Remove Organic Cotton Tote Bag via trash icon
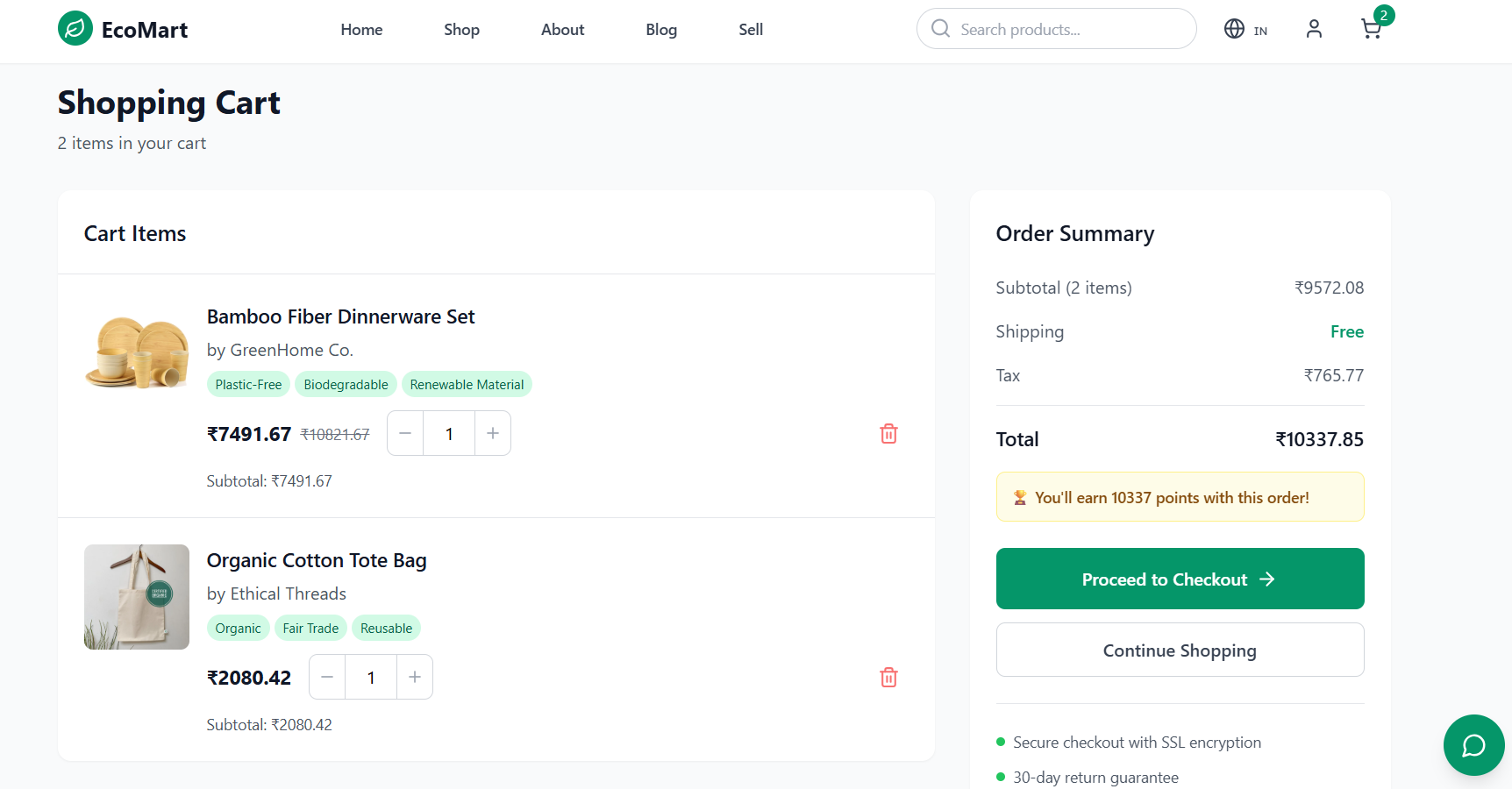Viewport: 1512px width, 789px height. click(888, 677)
